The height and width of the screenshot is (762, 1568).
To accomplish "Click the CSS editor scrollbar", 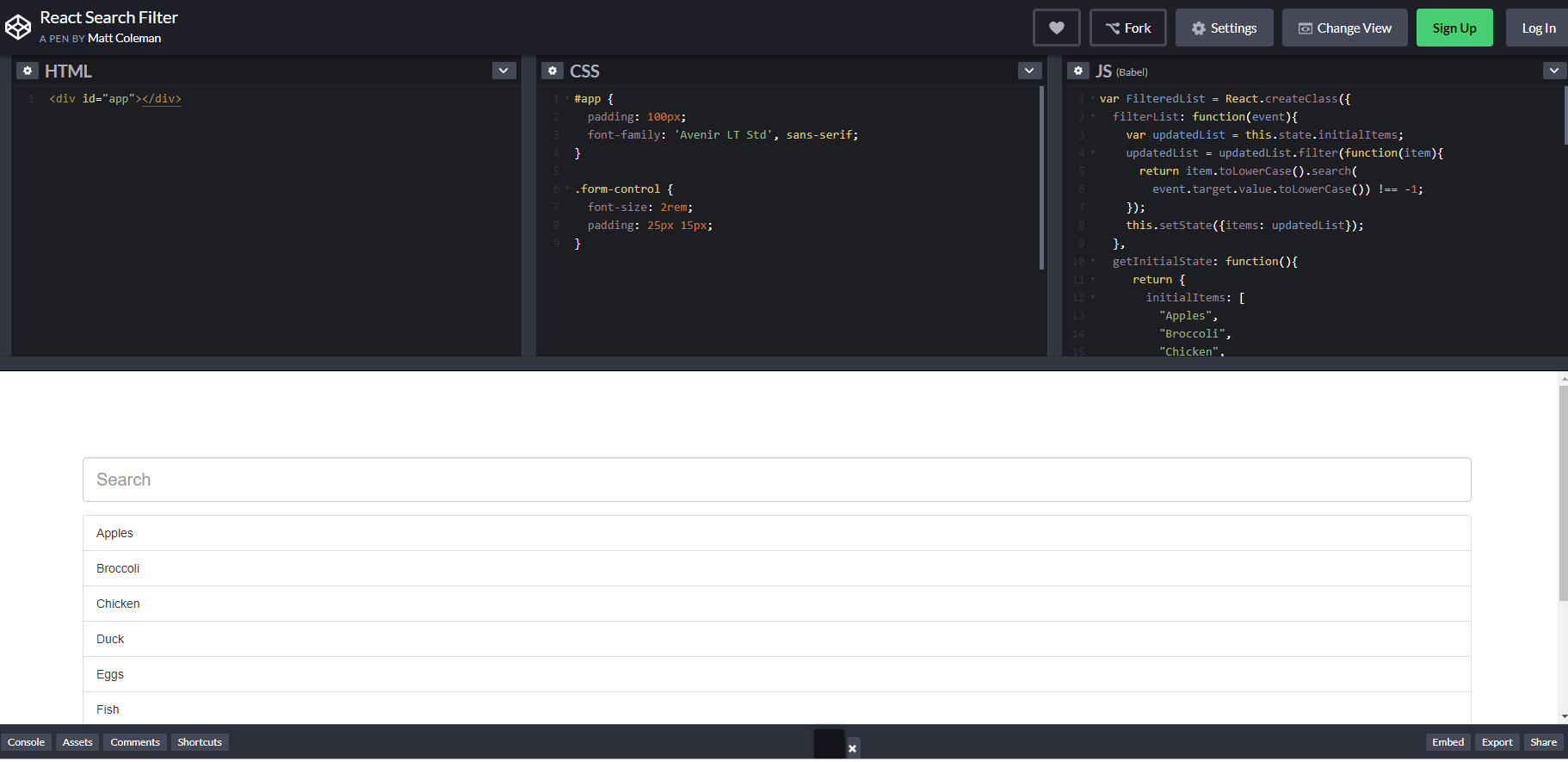I will 1041,177.
